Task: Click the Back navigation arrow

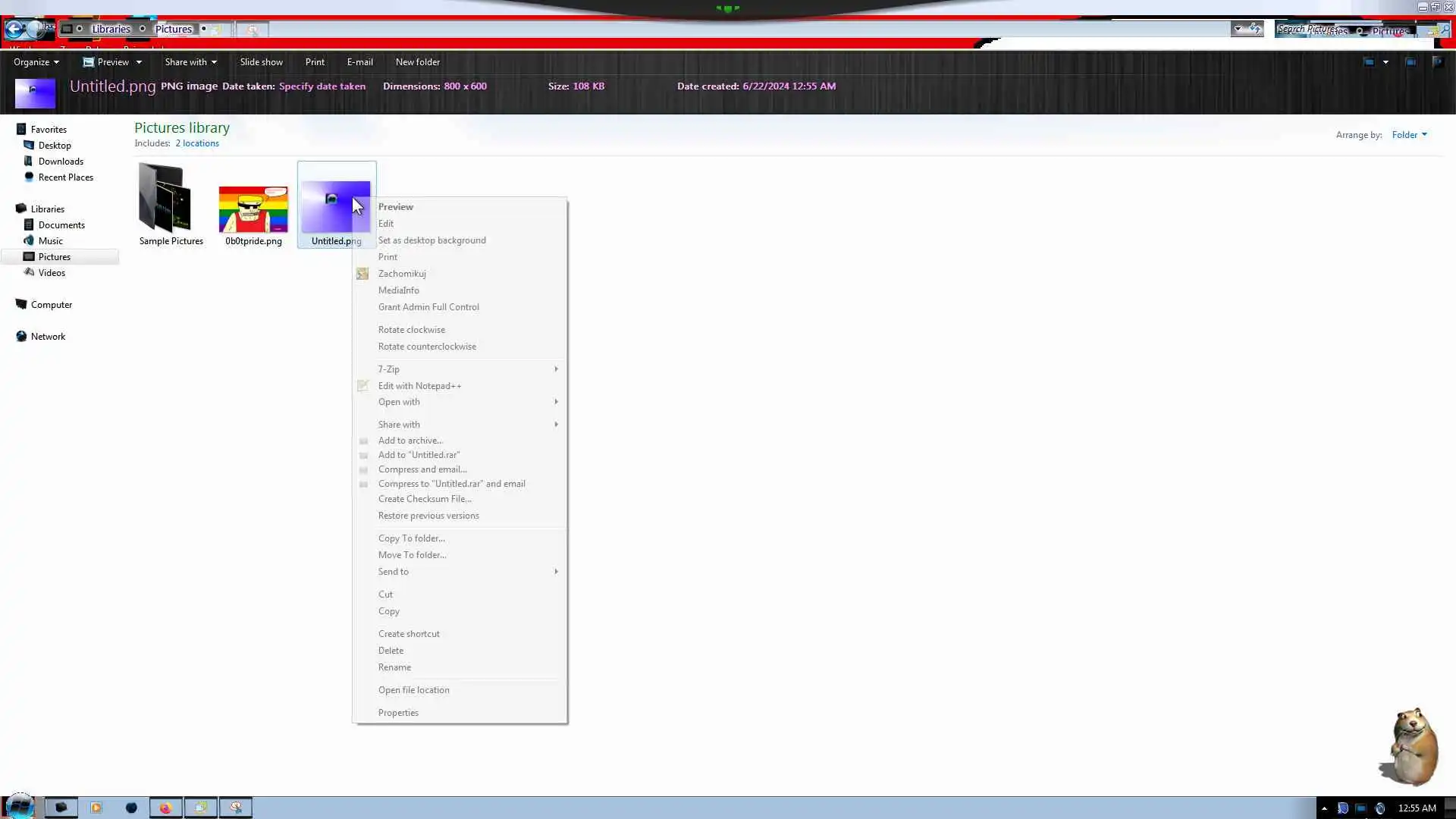Action: pyautogui.click(x=14, y=30)
